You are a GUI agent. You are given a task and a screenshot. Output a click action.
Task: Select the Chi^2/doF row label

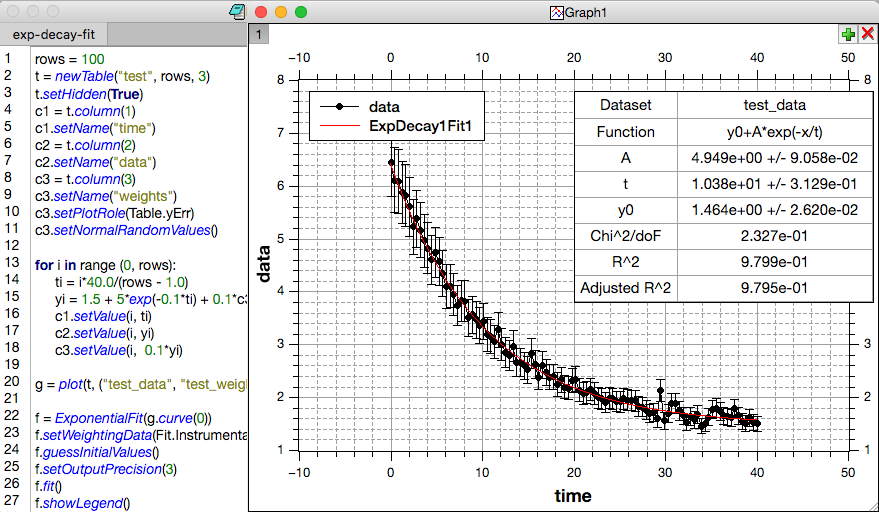[625, 236]
